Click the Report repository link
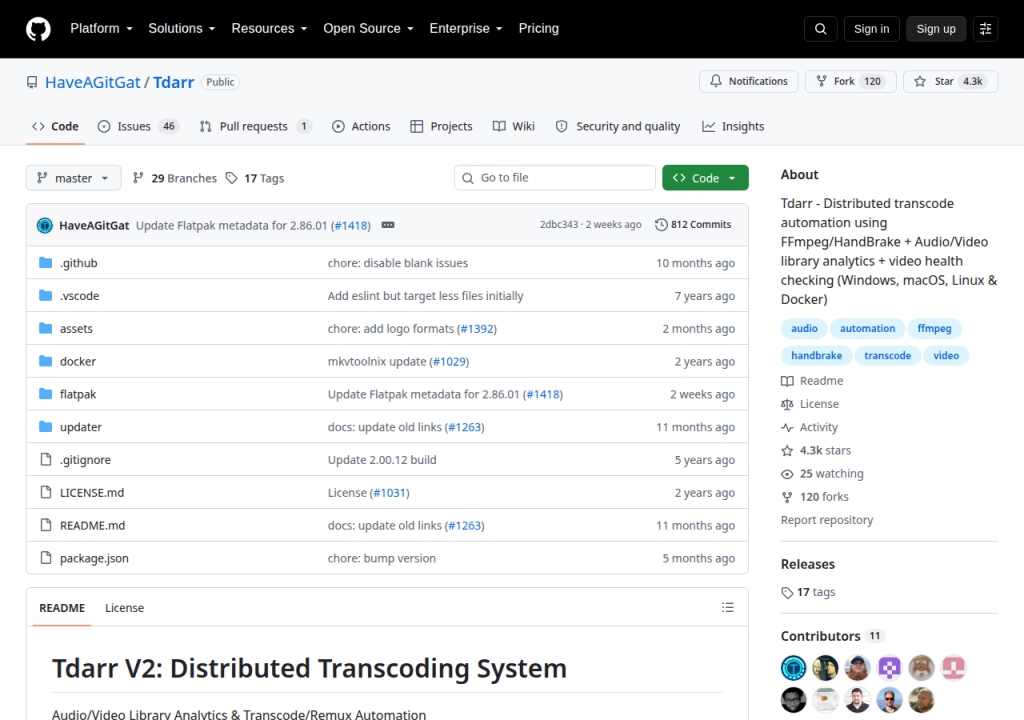Viewport: 1024px width, 720px height. pos(827,520)
